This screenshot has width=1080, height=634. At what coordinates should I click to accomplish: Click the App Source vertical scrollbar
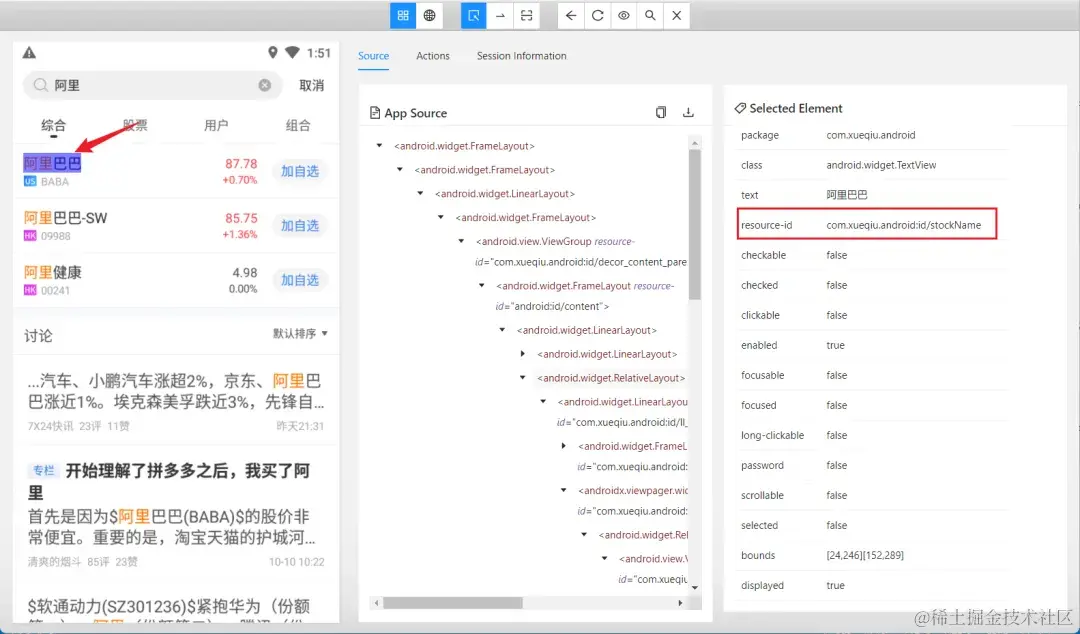tap(694, 224)
